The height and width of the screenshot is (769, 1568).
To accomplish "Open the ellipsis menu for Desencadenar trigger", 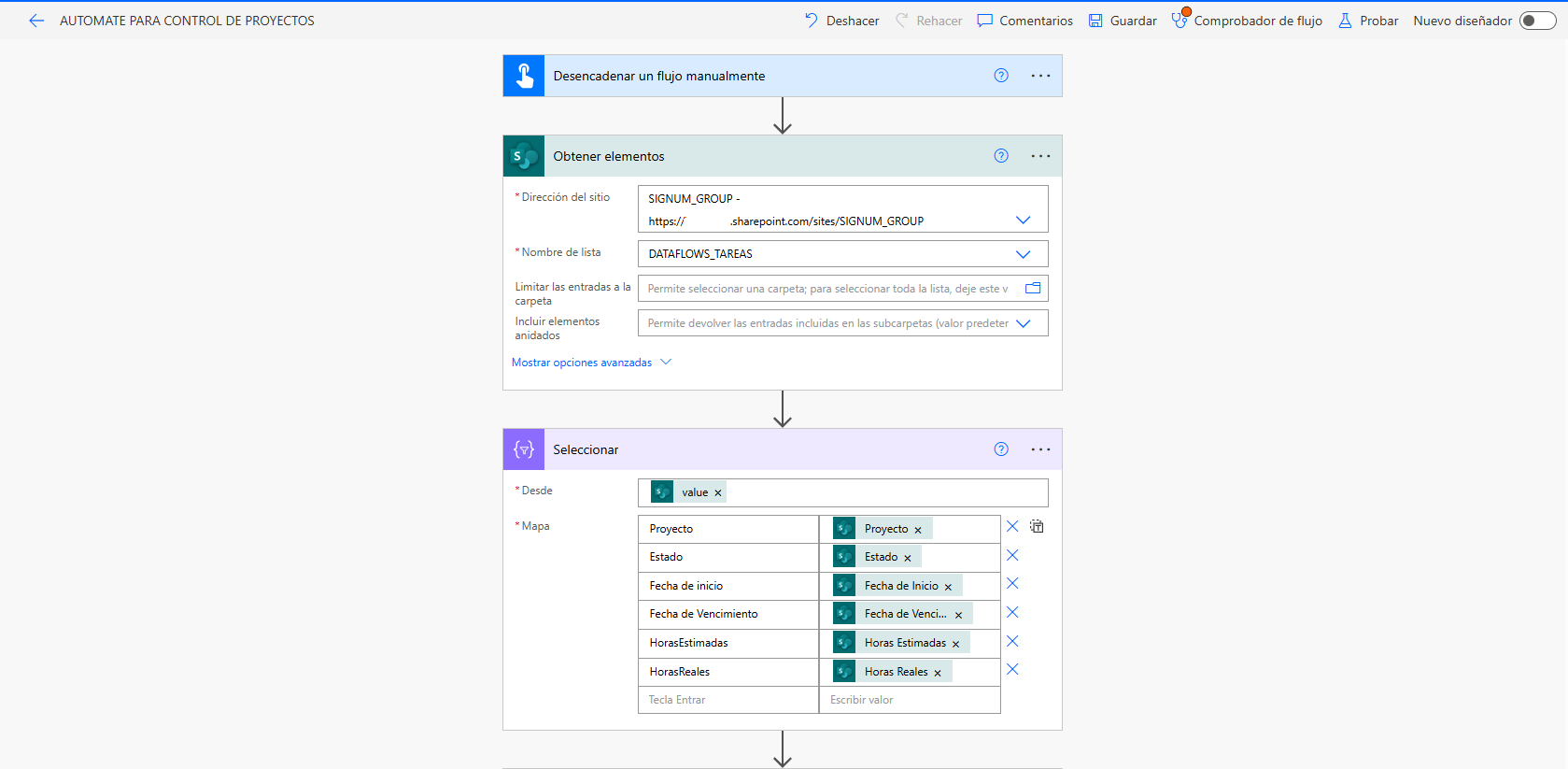I will (1040, 76).
